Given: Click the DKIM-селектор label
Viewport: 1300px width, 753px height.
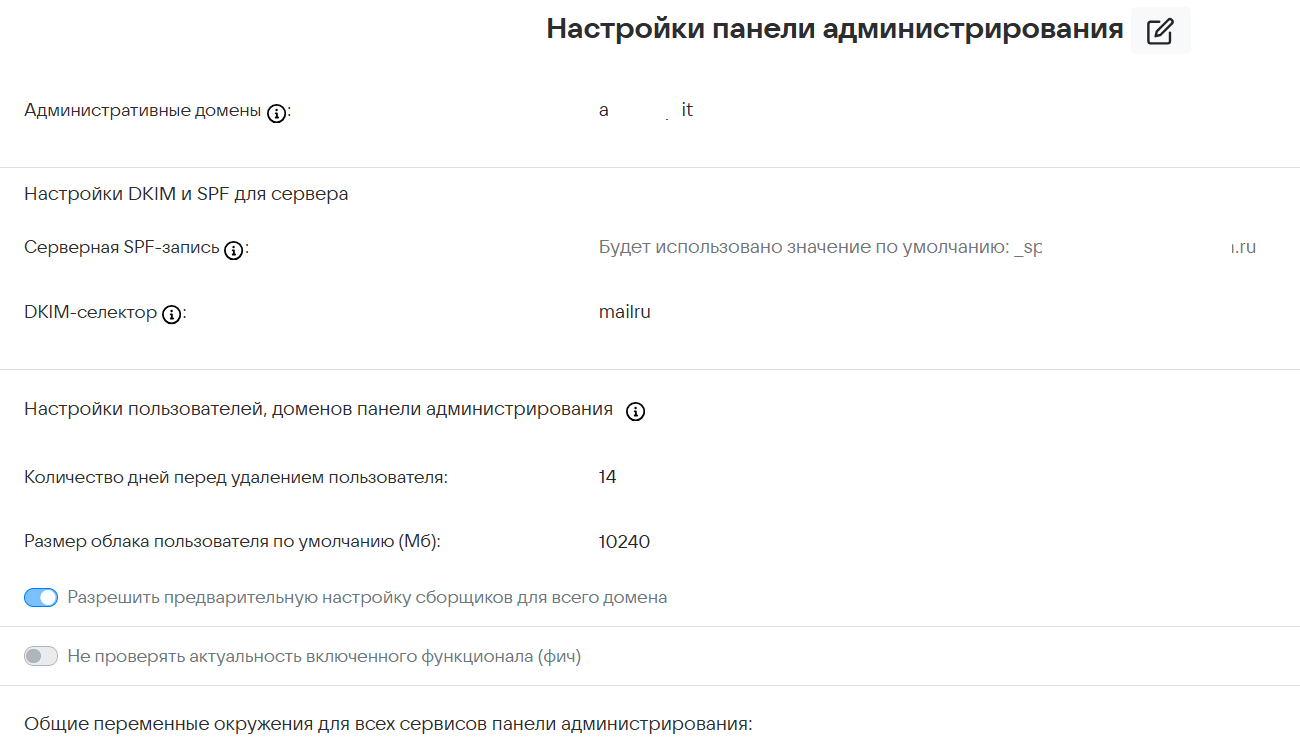Looking at the screenshot, I should [x=90, y=312].
